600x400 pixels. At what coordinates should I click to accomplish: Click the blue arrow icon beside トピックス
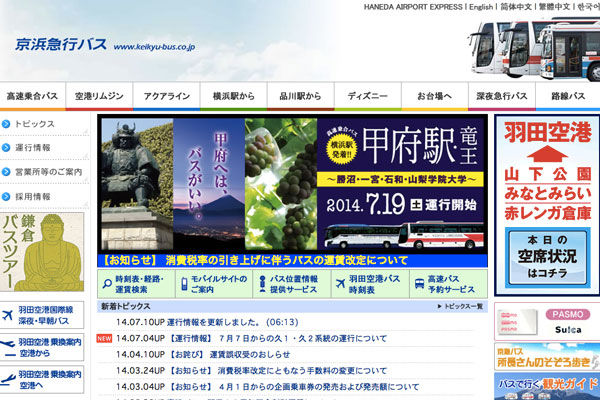click(6, 124)
